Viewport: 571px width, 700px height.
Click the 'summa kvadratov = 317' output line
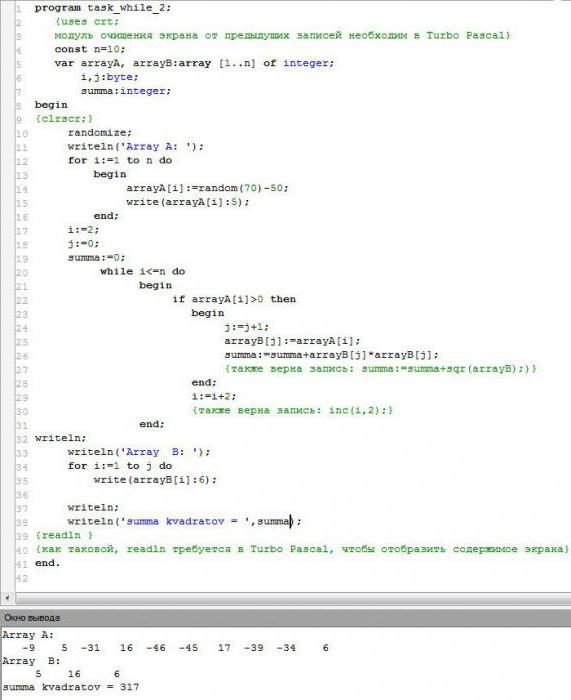(71, 687)
